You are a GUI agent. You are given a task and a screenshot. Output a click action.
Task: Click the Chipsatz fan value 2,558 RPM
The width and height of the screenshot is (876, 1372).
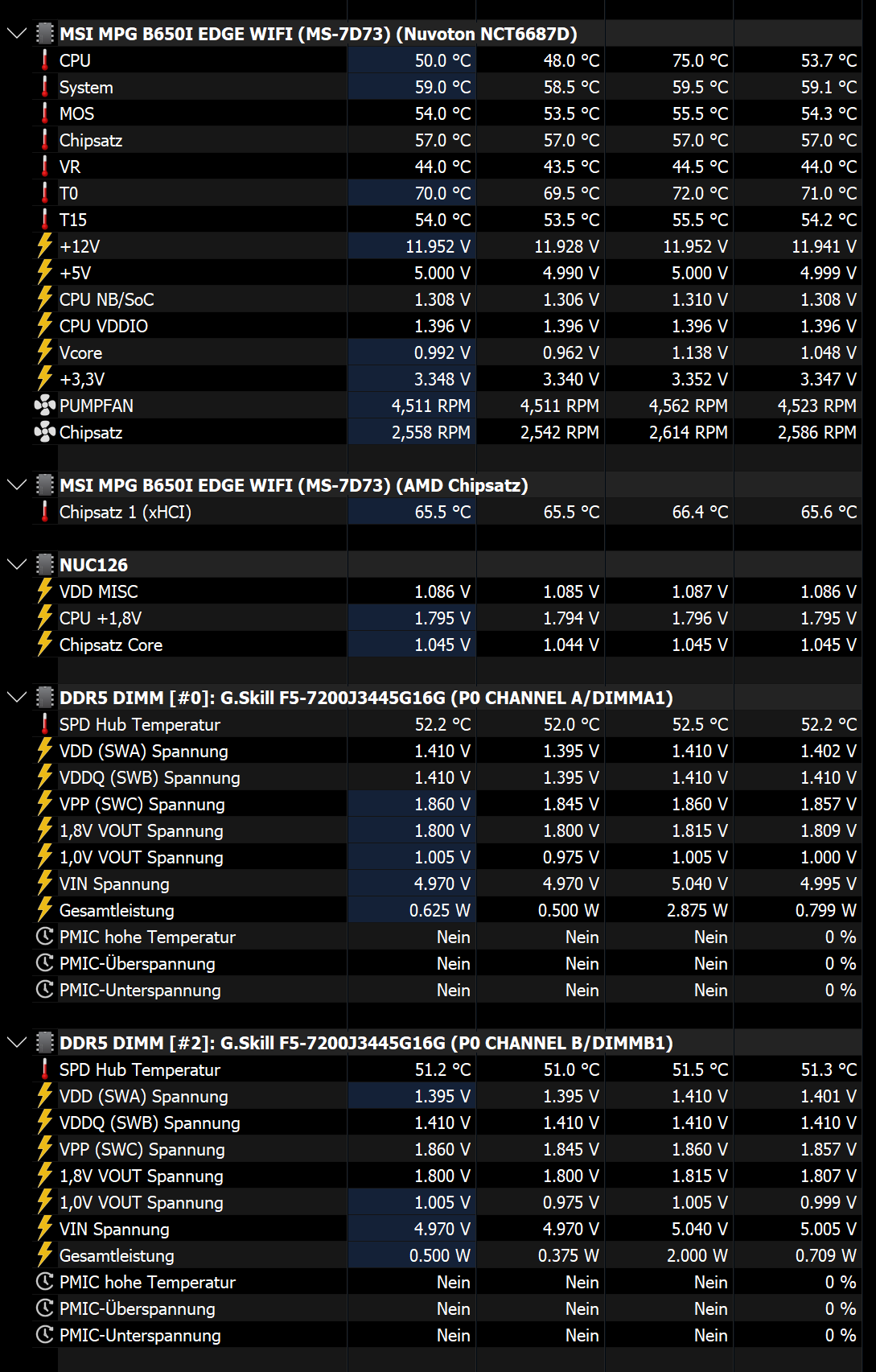431,432
